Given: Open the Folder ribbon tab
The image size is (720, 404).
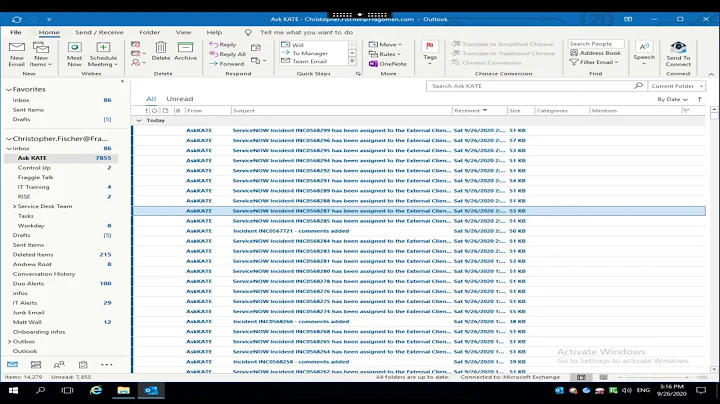Looking at the screenshot, I should 150,32.
